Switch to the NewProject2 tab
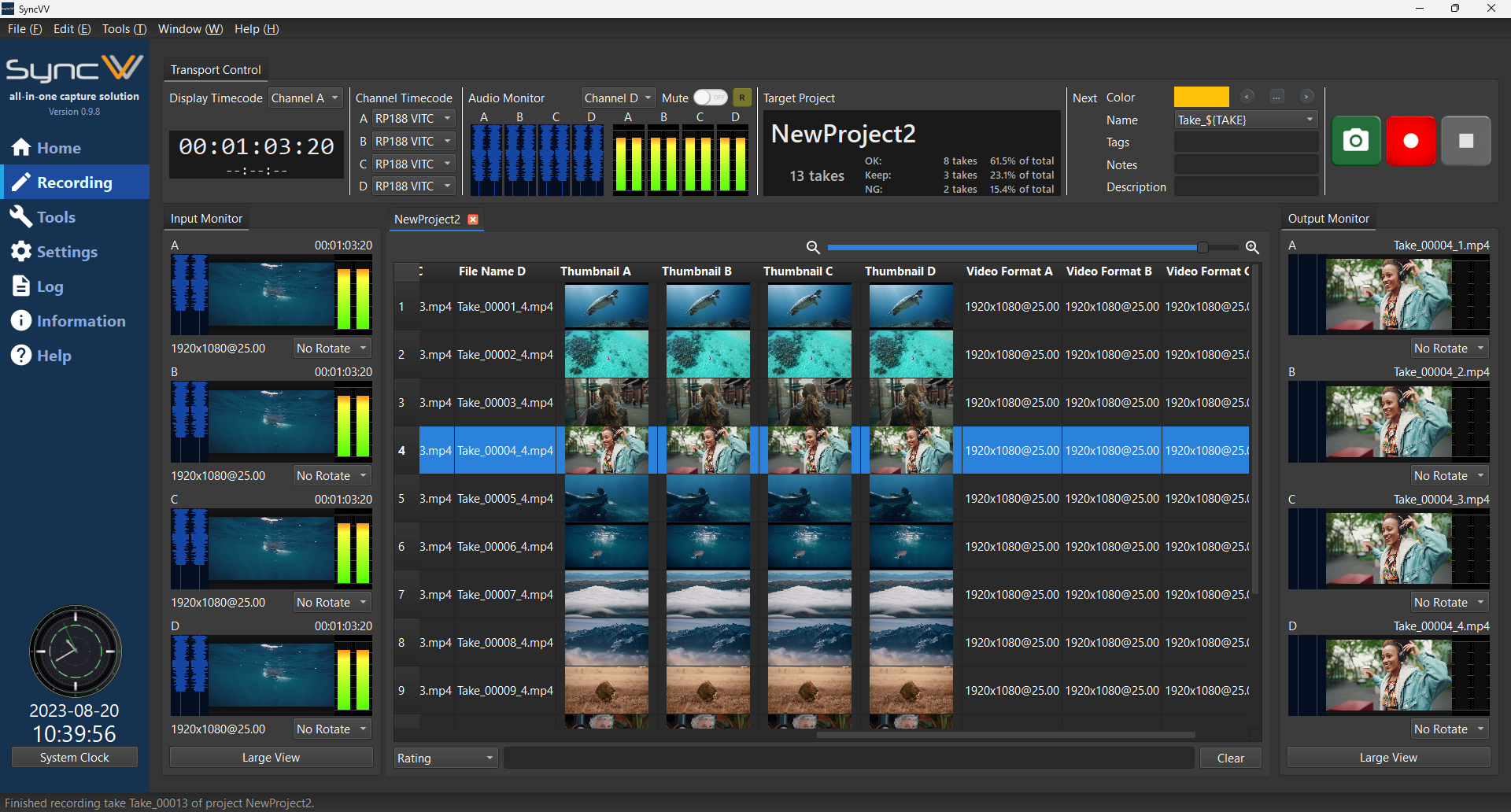Image resolution: width=1511 pixels, height=812 pixels. pos(427,220)
